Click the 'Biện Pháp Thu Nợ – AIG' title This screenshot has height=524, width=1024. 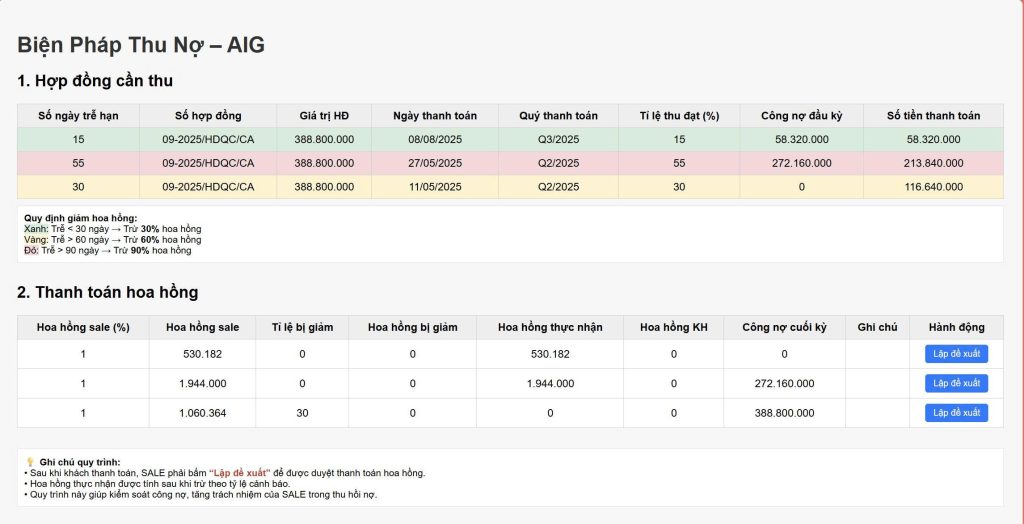click(141, 45)
